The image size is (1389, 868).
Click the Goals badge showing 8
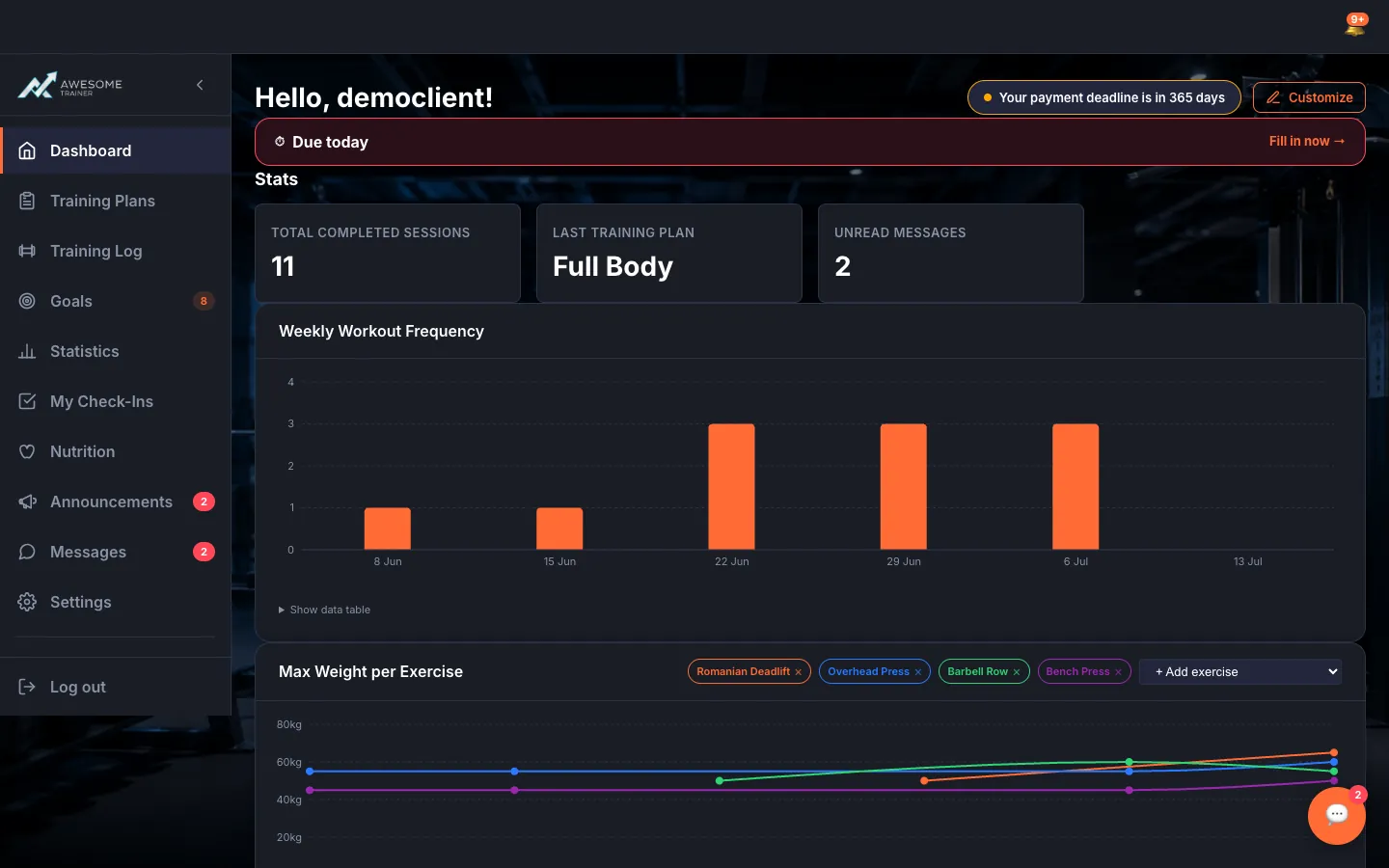tap(204, 301)
